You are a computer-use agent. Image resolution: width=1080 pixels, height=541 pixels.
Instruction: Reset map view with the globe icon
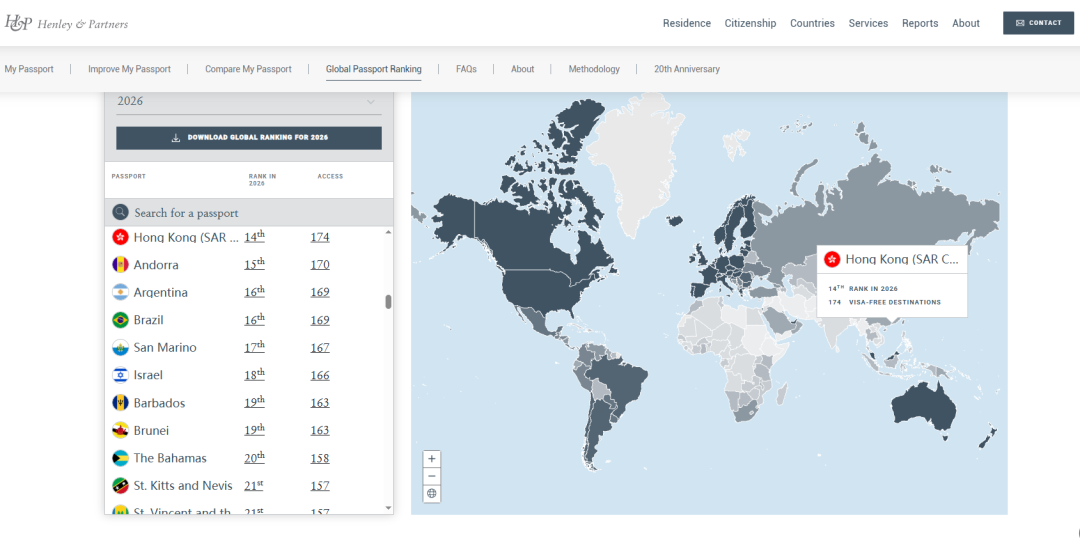(x=432, y=493)
